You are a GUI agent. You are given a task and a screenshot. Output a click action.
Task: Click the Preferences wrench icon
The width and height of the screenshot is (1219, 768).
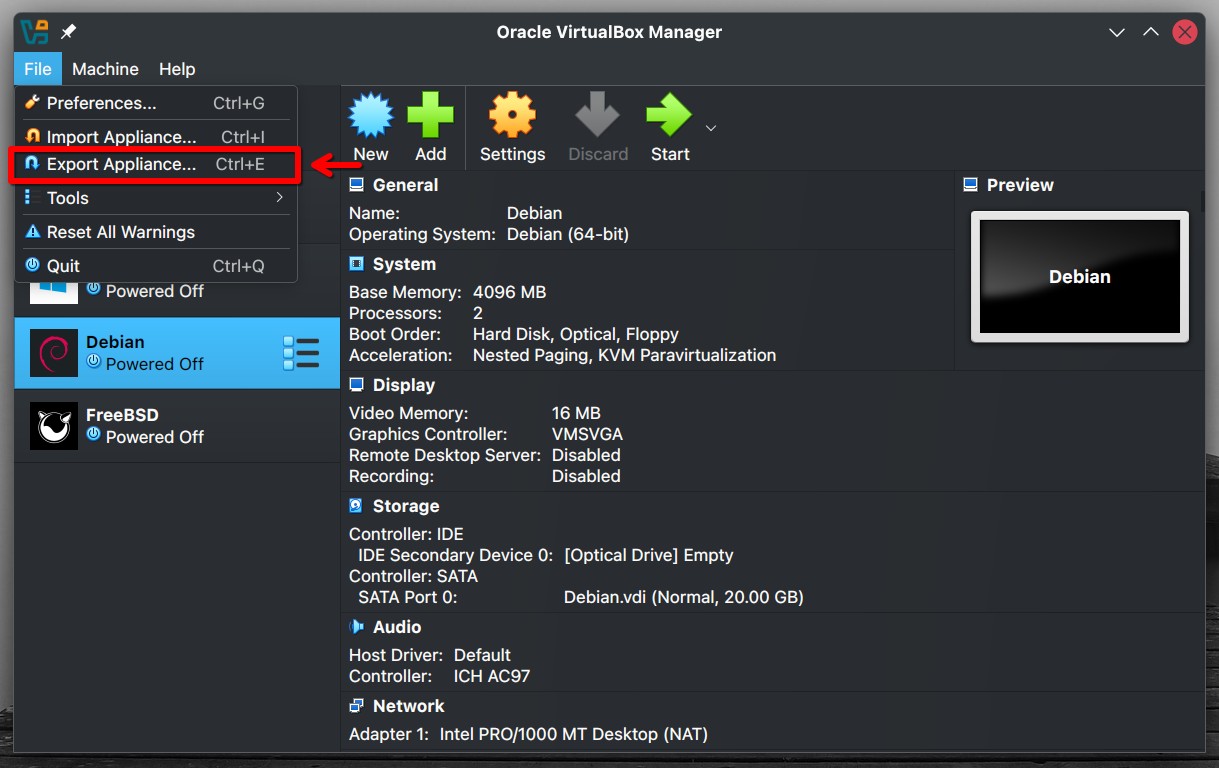click(x=32, y=102)
